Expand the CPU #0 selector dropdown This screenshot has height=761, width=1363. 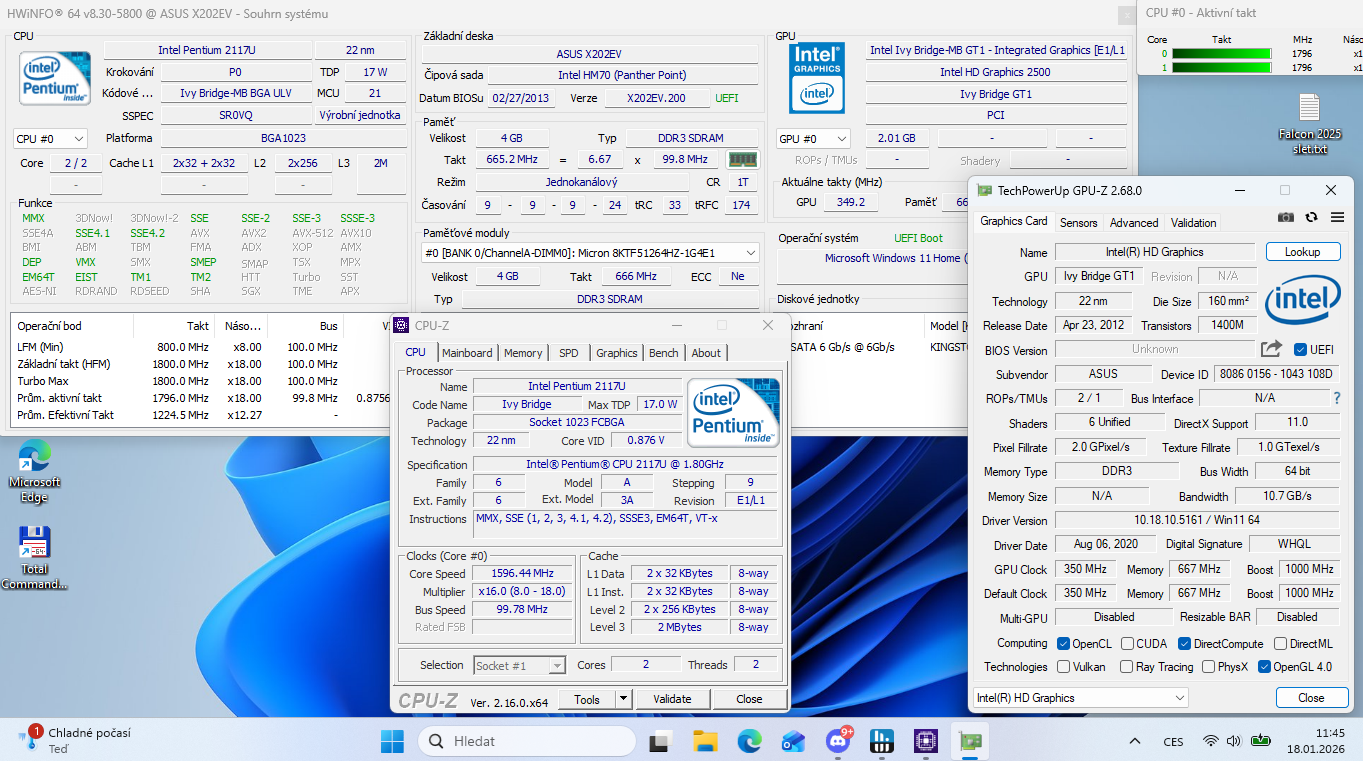tap(50, 139)
